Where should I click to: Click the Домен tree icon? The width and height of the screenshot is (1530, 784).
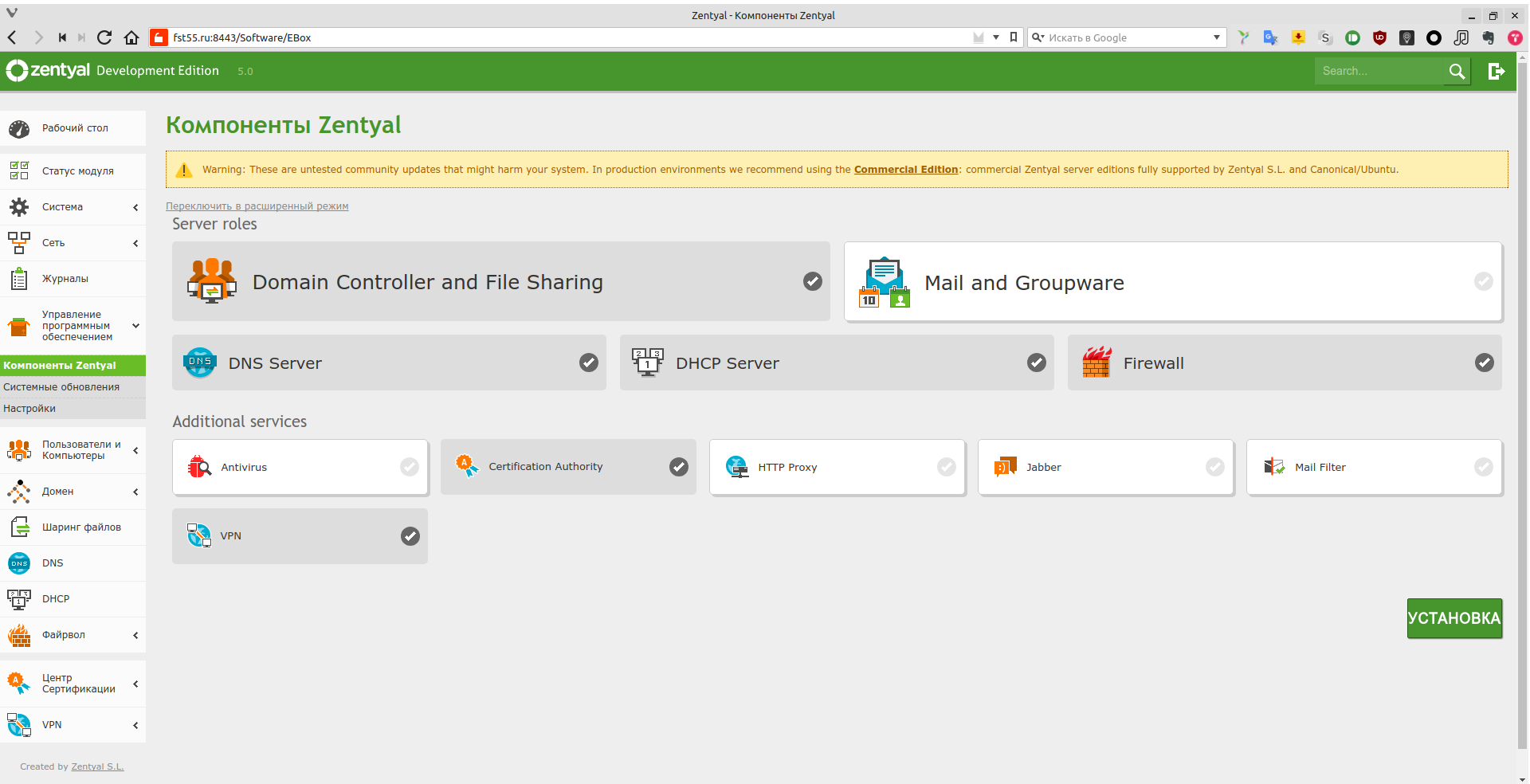pyautogui.click(x=19, y=492)
